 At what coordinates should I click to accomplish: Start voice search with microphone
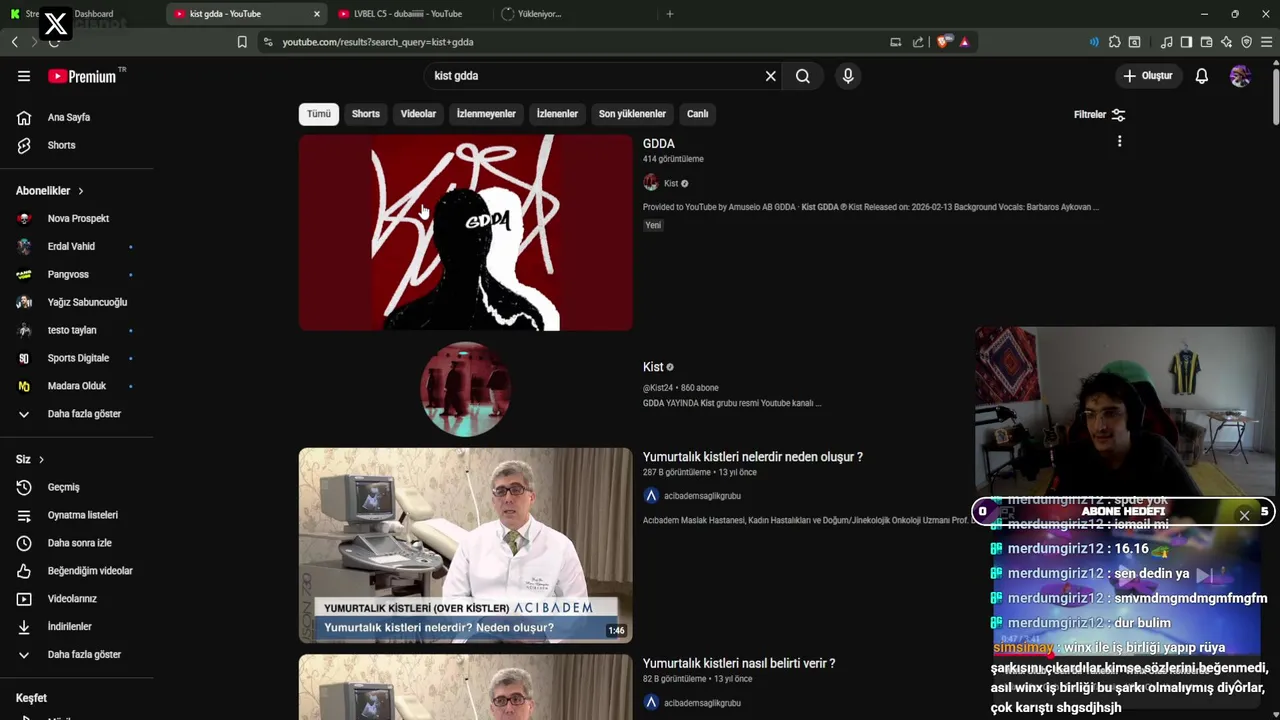pos(848,76)
